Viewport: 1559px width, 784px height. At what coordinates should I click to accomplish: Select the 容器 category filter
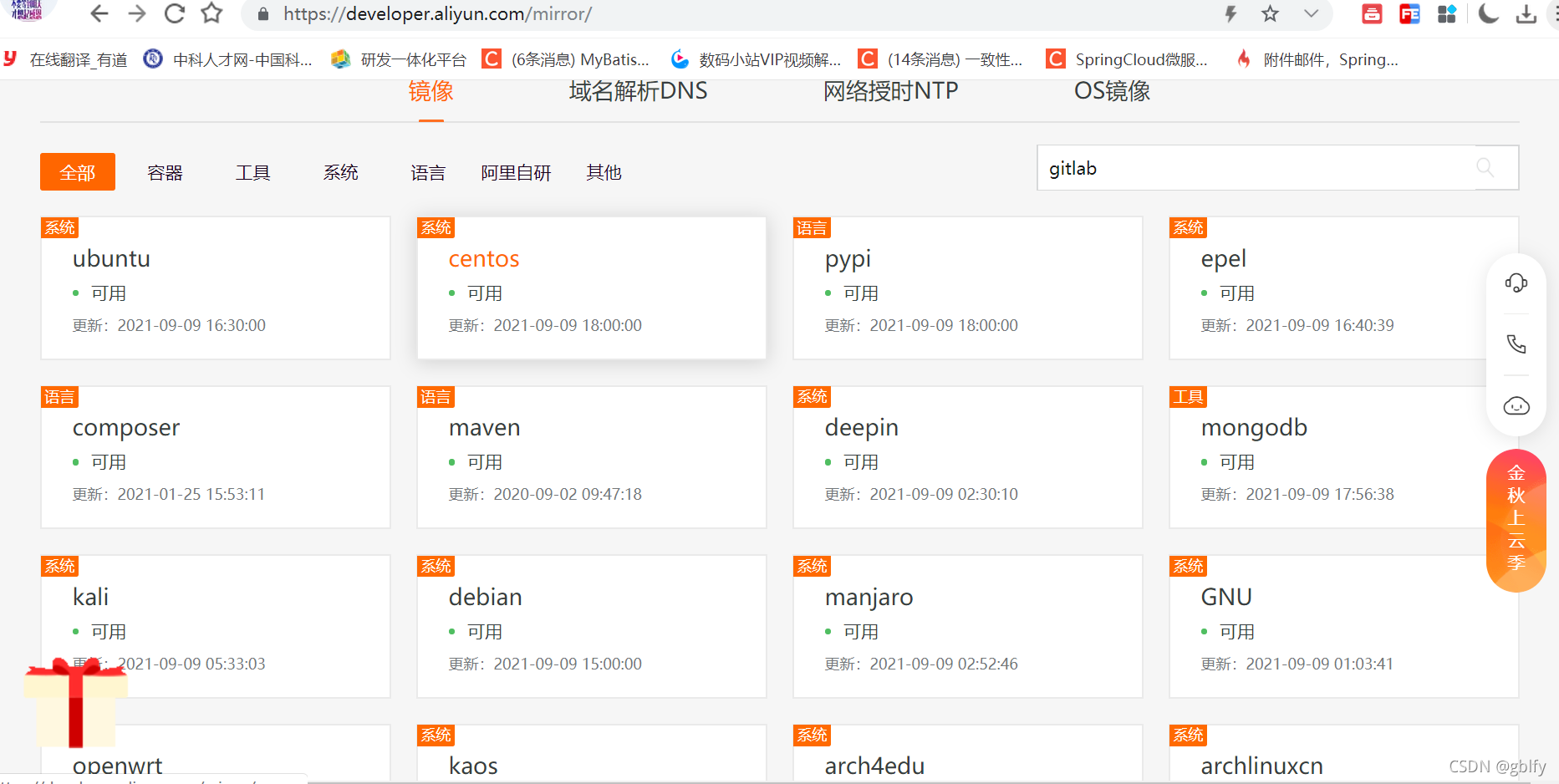pyautogui.click(x=164, y=172)
